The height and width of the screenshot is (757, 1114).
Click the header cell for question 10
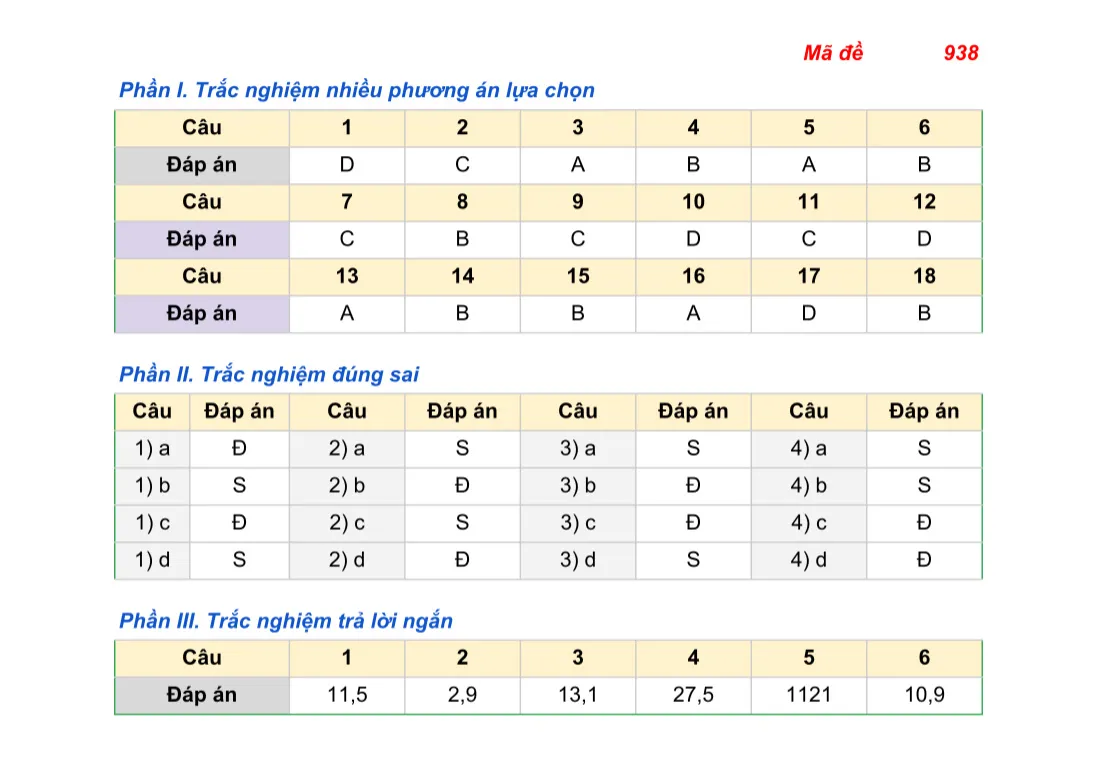pyautogui.click(x=693, y=202)
